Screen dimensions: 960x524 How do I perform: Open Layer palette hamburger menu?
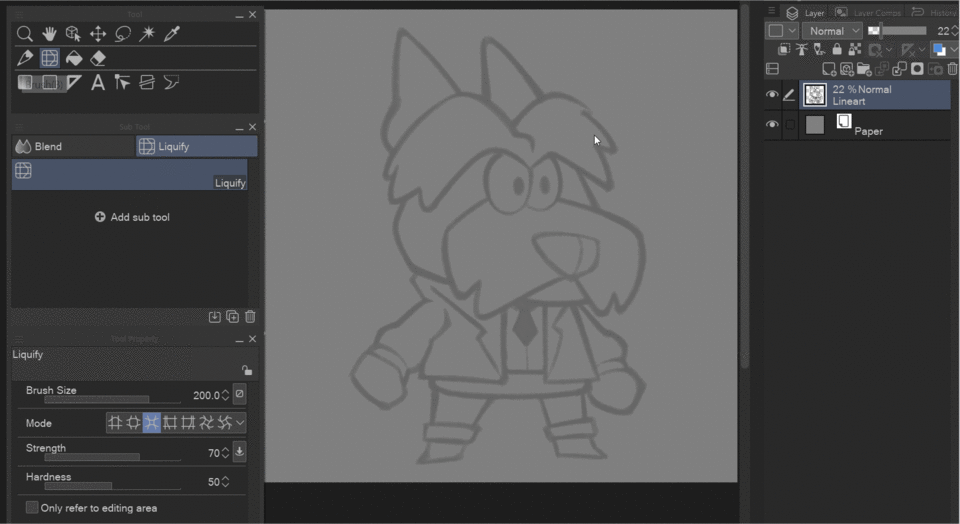point(771,11)
